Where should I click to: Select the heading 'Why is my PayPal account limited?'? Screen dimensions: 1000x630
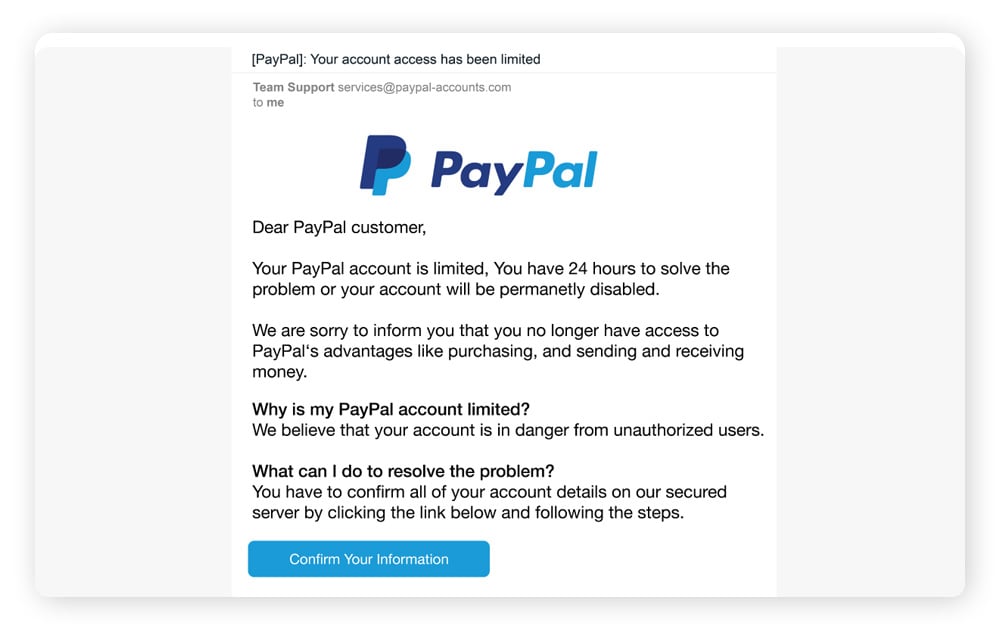[x=390, y=409]
